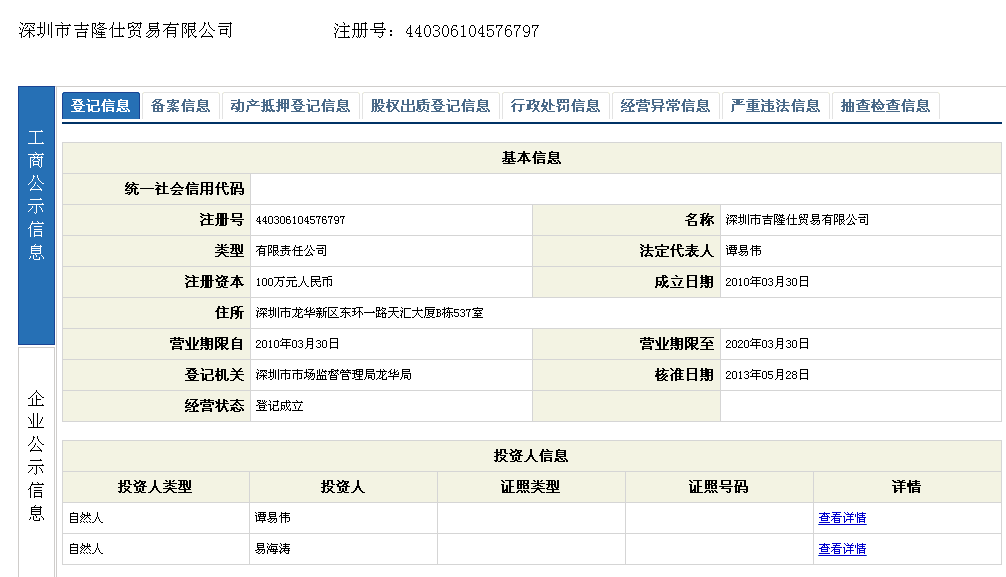Switch to the 备案信息 tab

pos(180,106)
